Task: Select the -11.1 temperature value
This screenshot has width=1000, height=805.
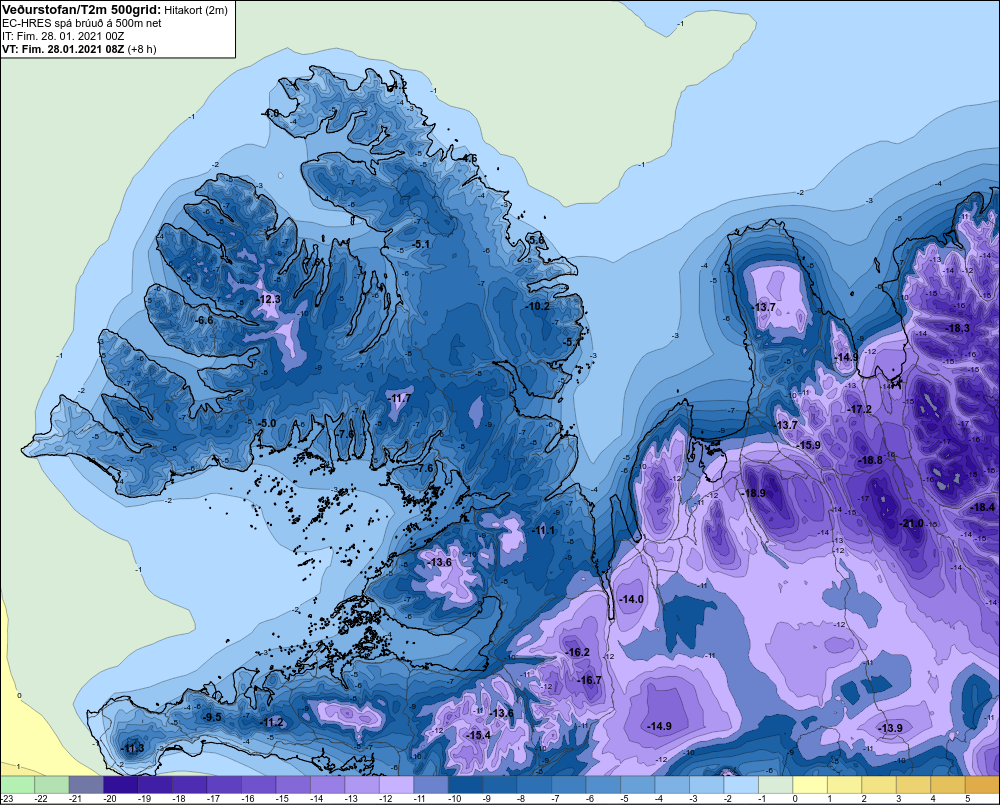Action: click(544, 531)
